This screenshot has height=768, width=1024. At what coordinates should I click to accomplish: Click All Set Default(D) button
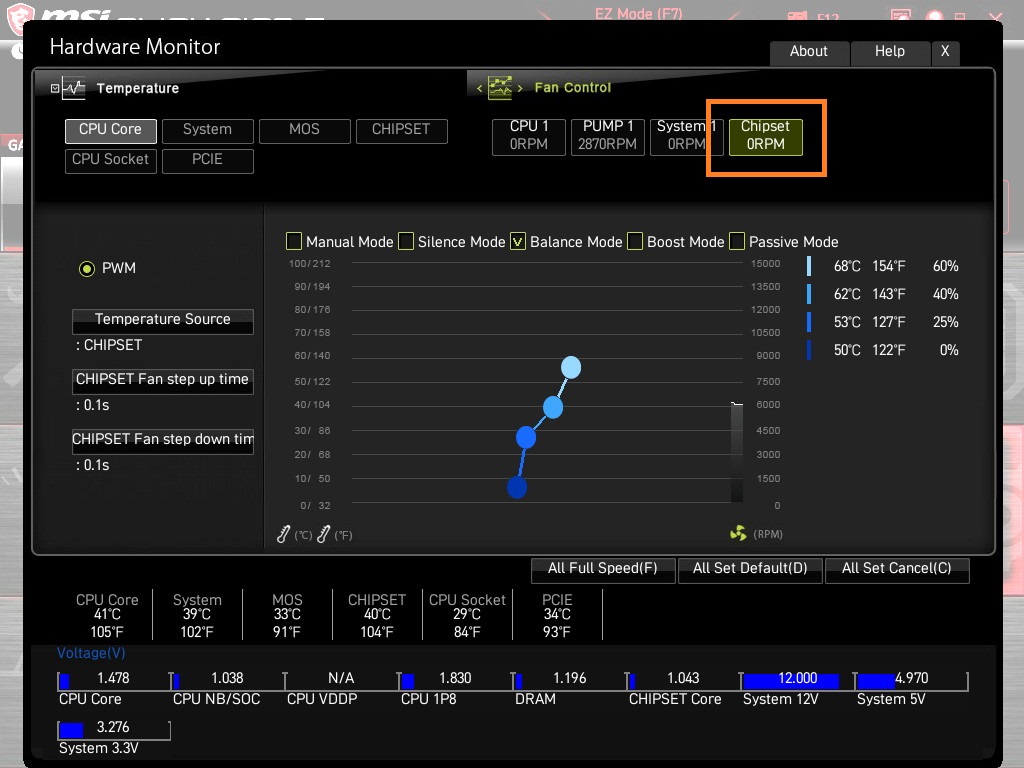pyautogui.click(x=750, y=569)
